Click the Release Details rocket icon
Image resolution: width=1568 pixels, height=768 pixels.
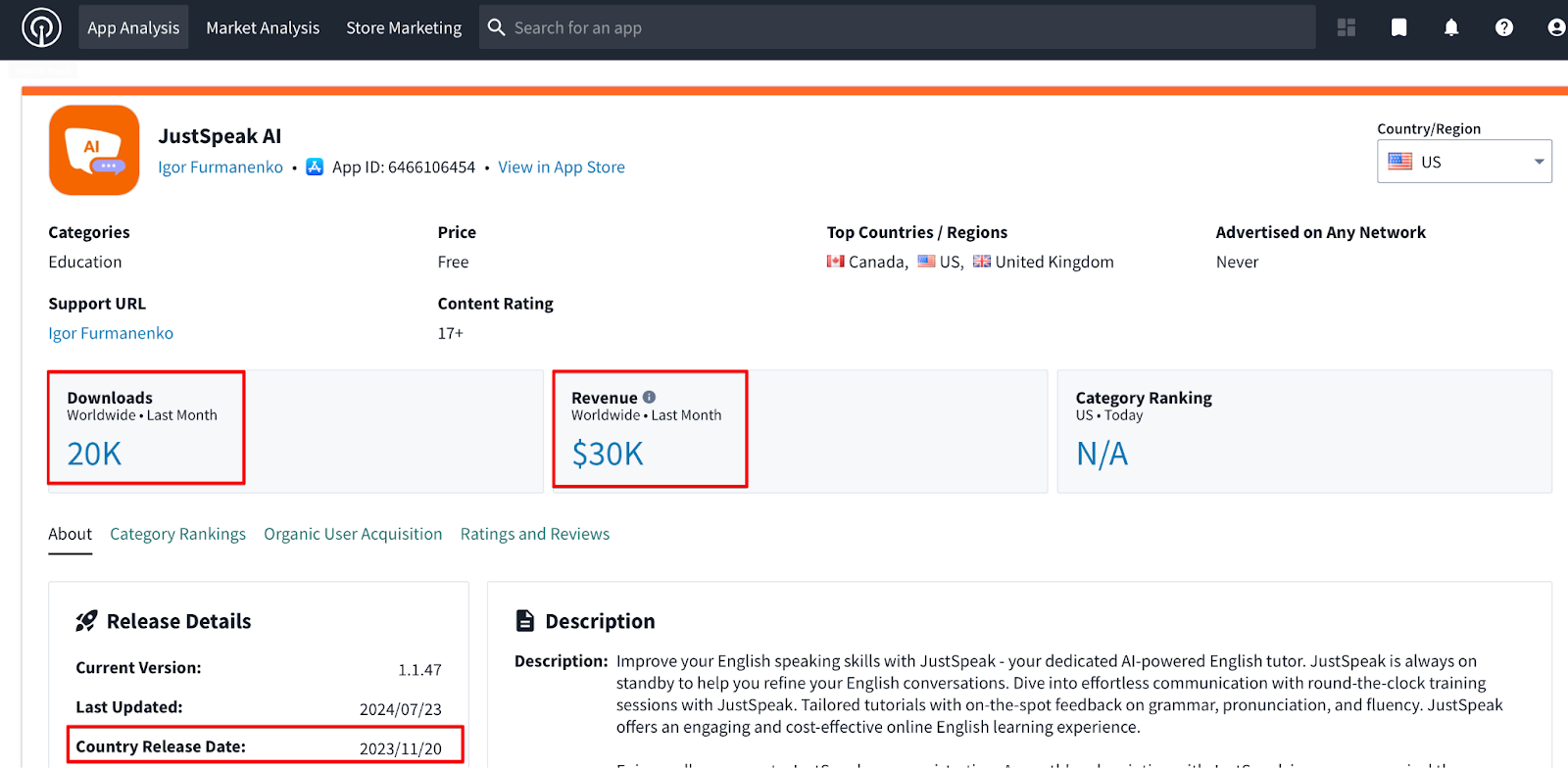pos(86,621)
